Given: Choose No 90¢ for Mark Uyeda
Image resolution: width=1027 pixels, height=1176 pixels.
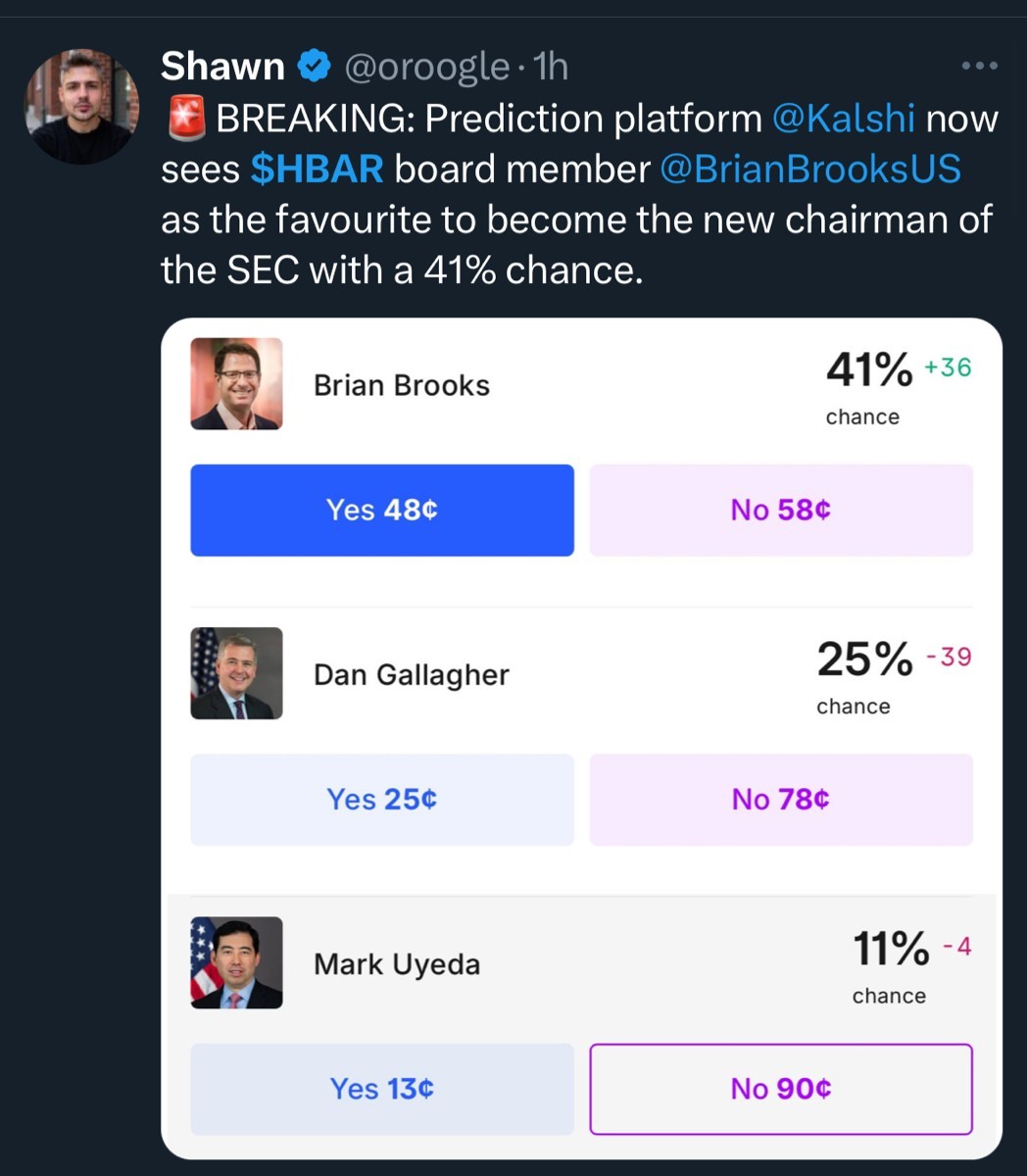Looking at the screenshot, I should (x=781, y=1089).
